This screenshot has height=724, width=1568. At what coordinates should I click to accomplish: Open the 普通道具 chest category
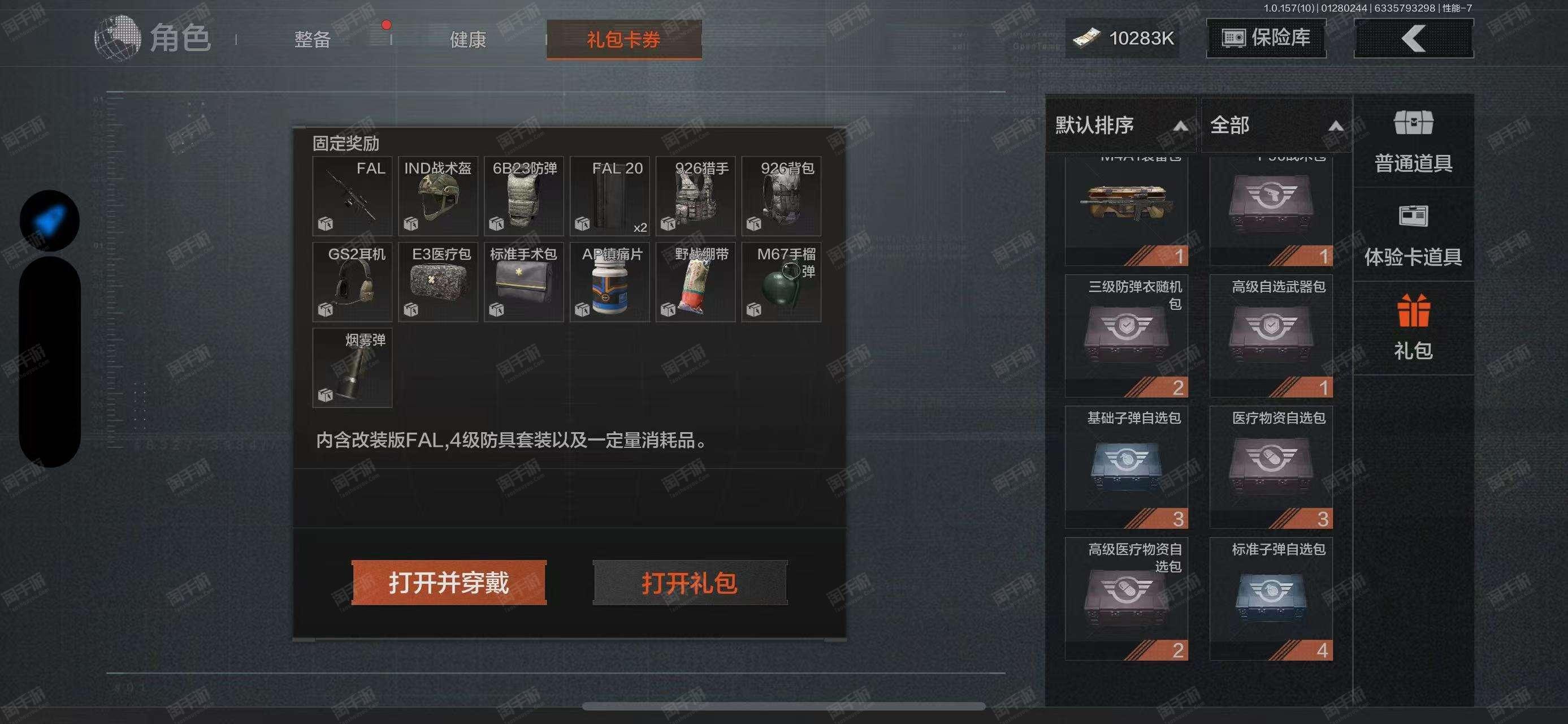point(1413,141)
